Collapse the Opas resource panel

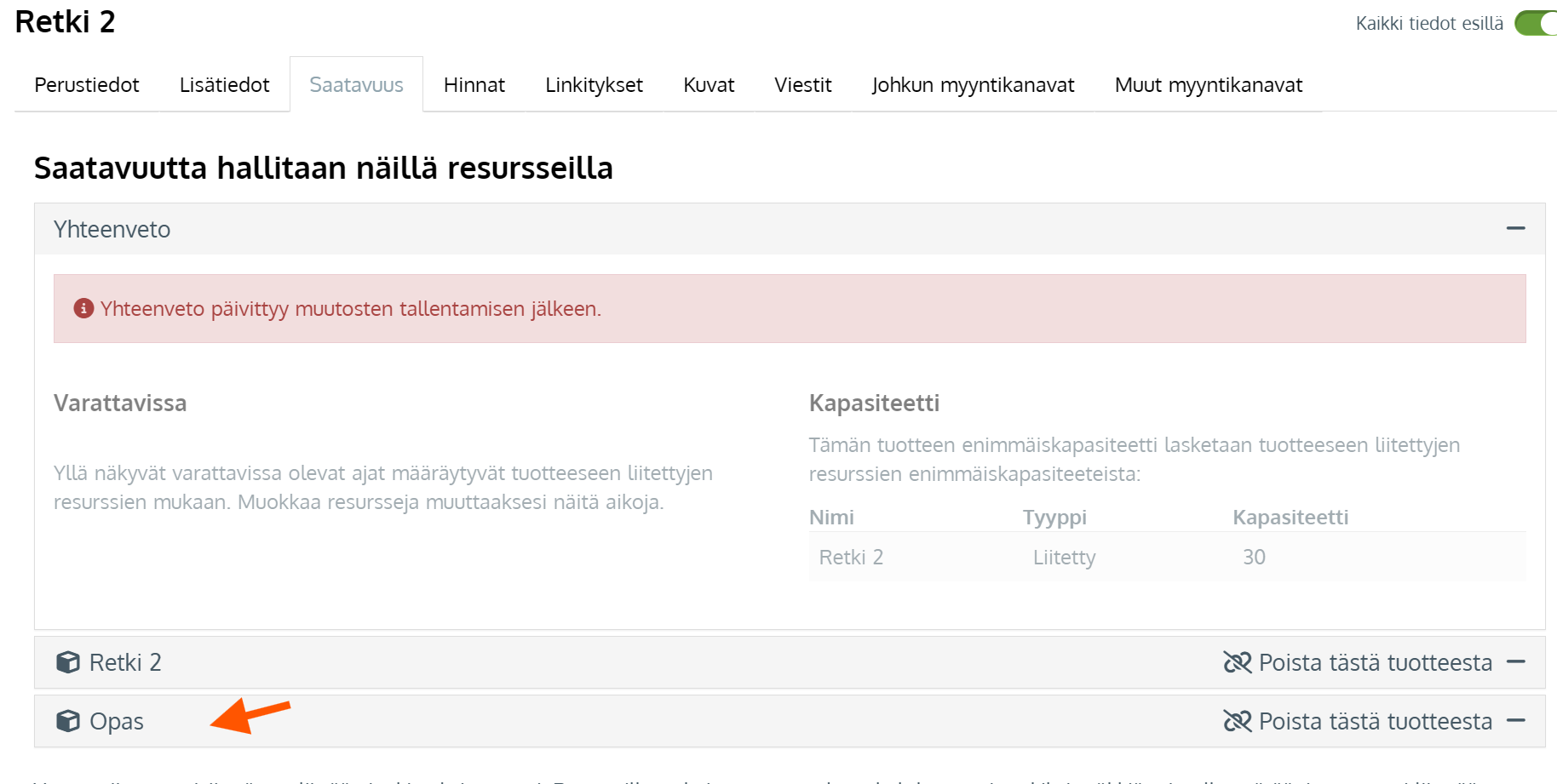pyautogui.click(x=1515, y=721)
